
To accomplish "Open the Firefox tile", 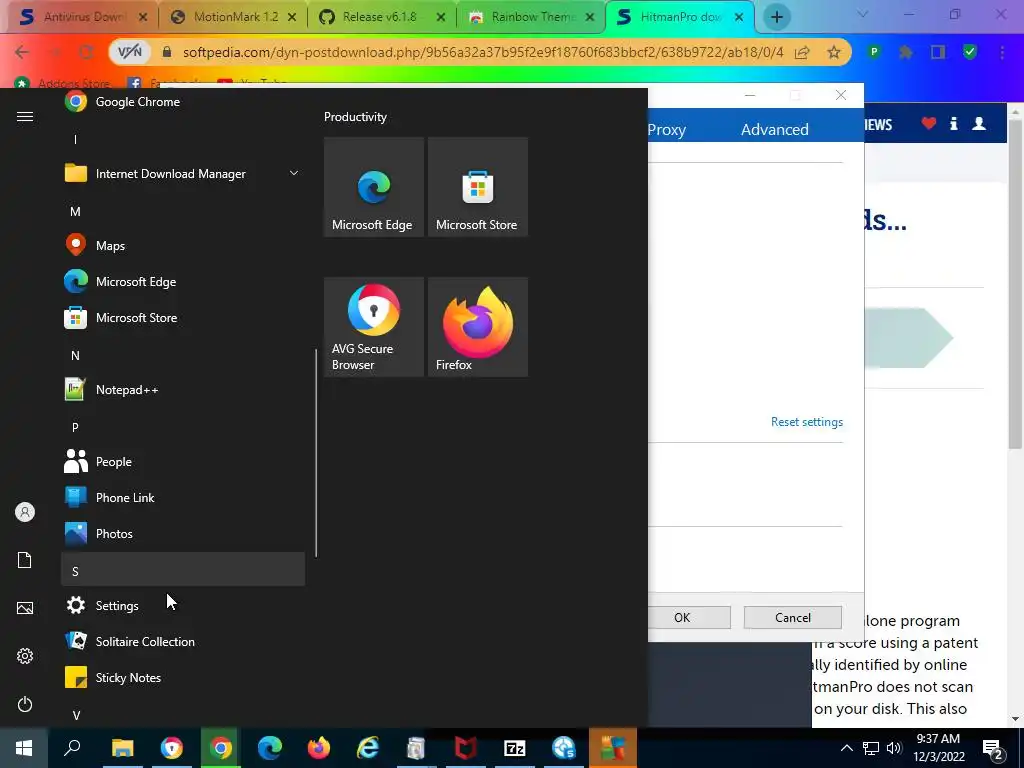I will [x=477, y=327].
